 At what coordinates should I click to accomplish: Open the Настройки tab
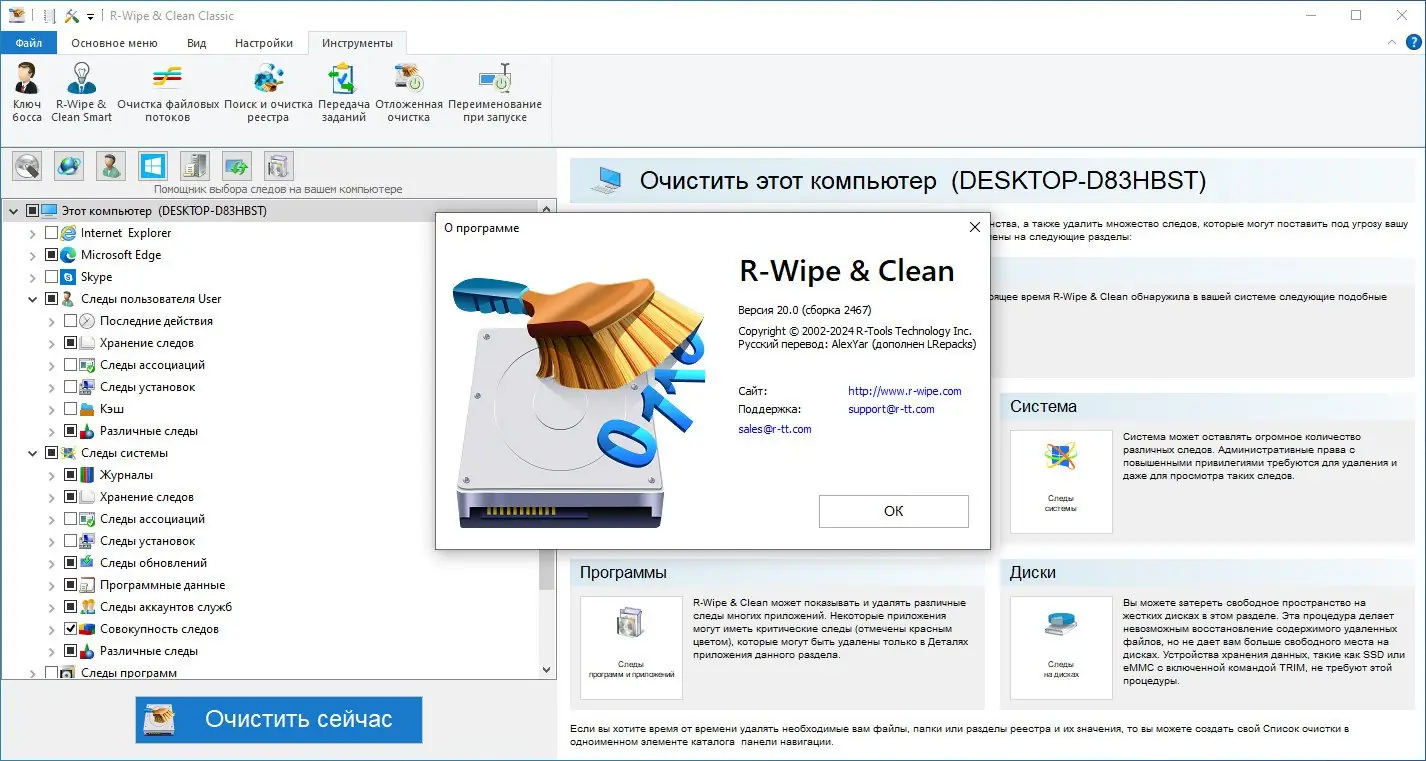click(x=264, y=43)
